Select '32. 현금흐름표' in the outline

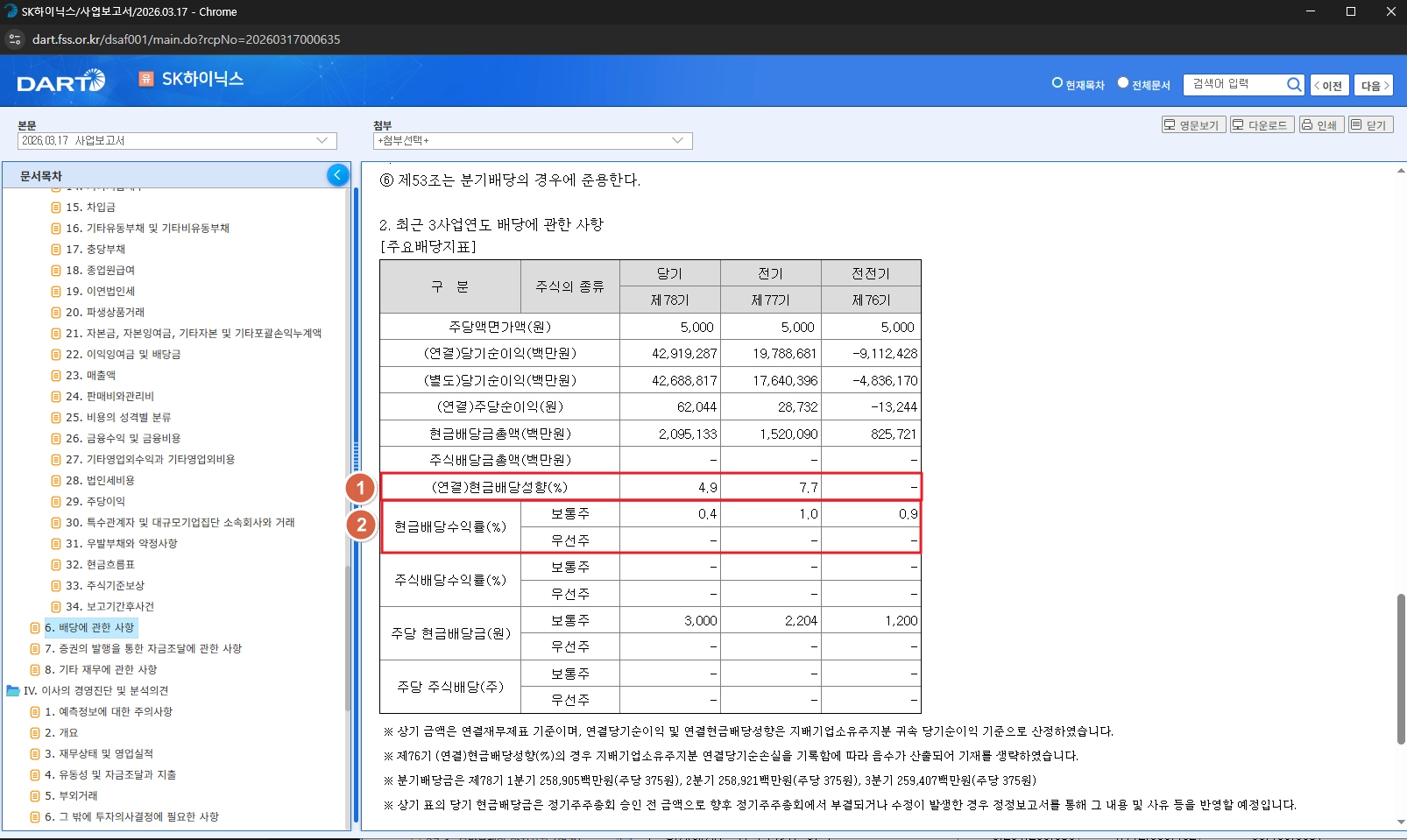pyautogui.click(x=100, y=565)
